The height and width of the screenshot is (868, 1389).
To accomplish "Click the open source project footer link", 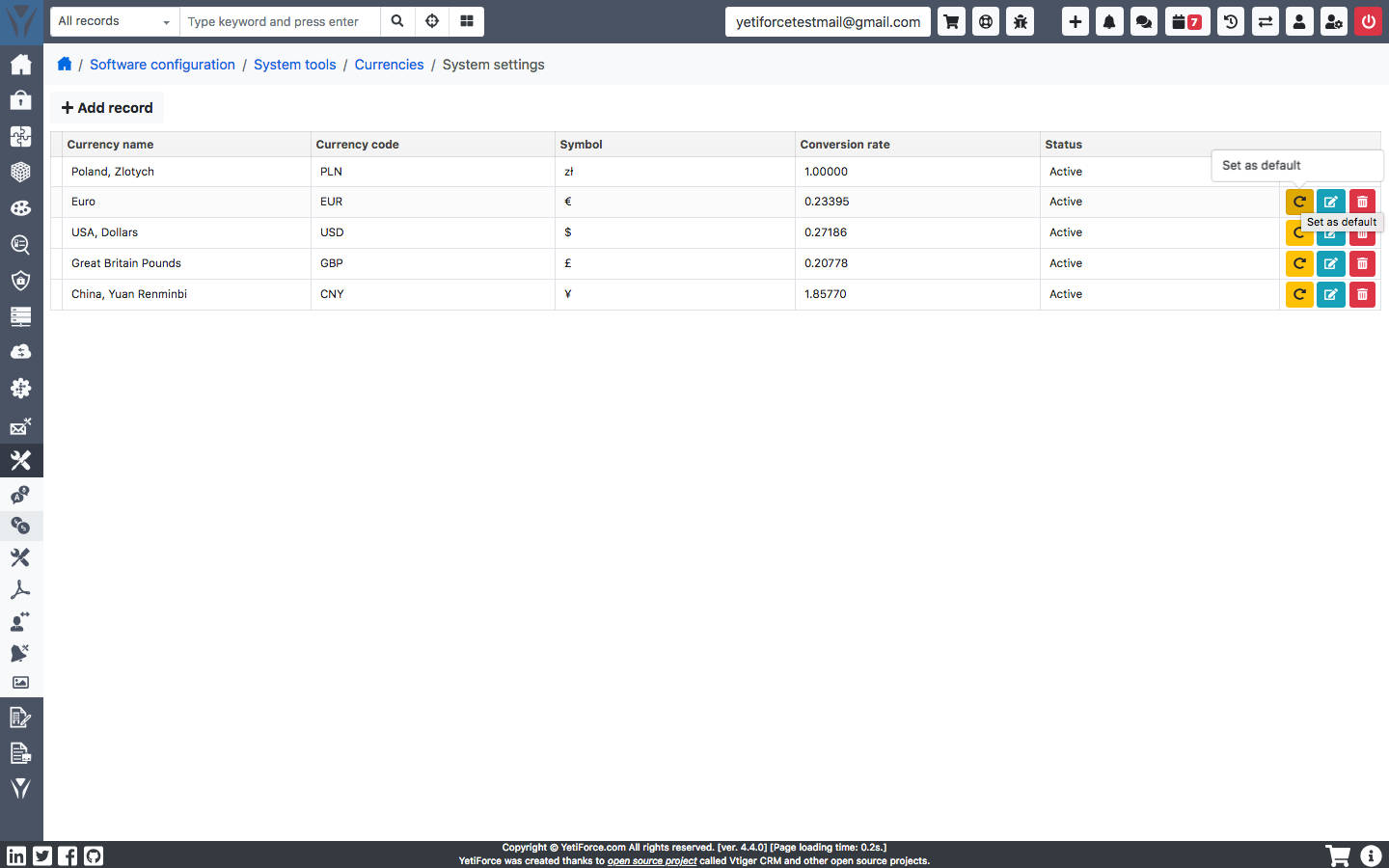I will 652,861.
